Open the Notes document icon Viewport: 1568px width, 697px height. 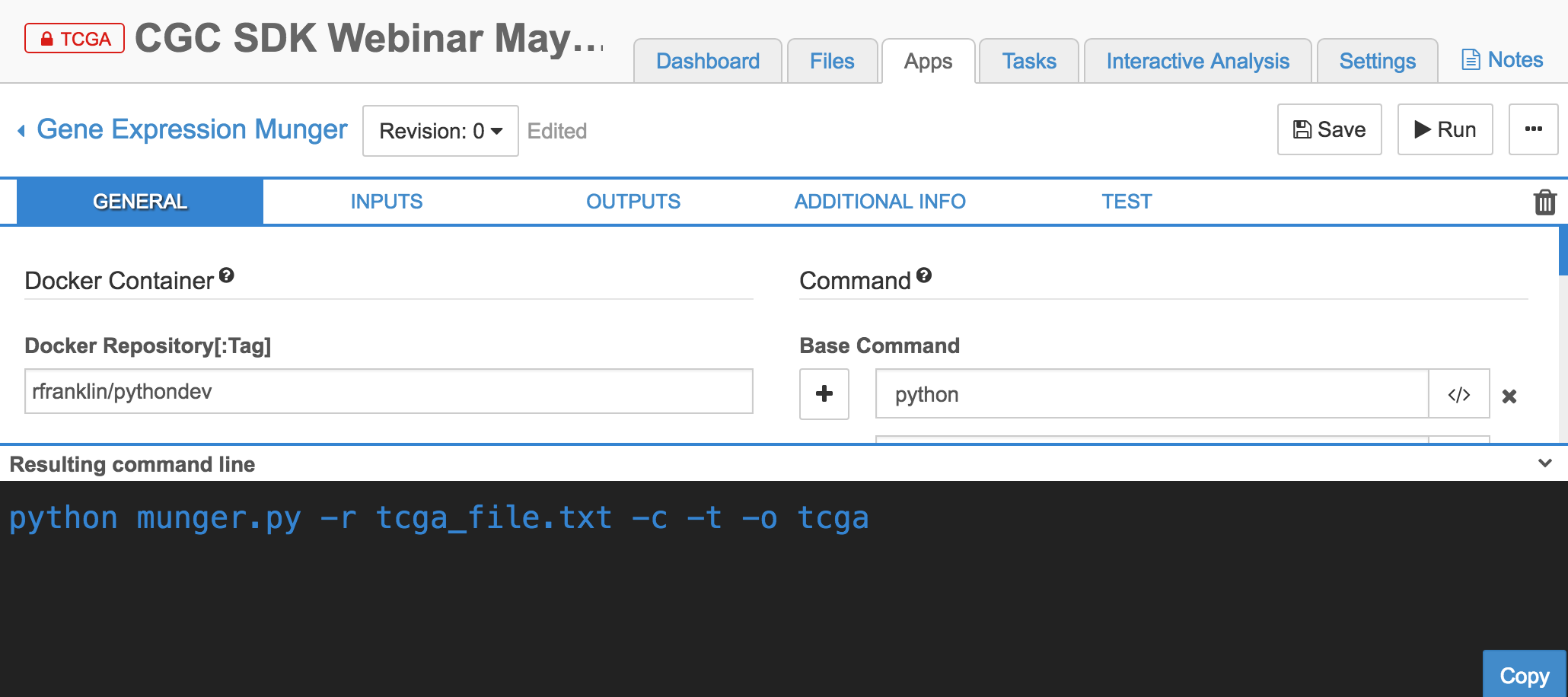[1471, 59]
